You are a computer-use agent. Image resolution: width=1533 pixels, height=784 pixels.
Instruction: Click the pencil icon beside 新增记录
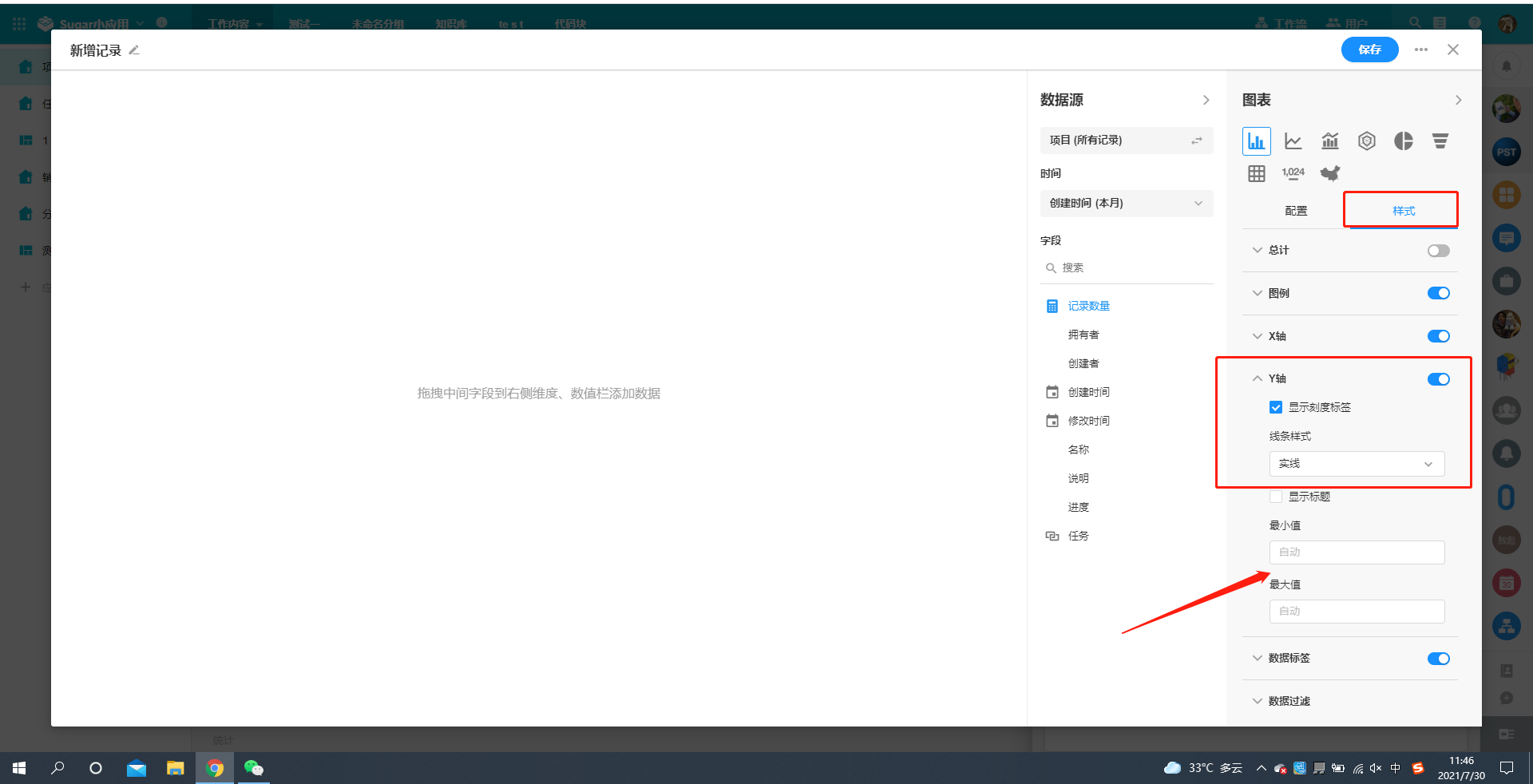[x=134, y=50]
